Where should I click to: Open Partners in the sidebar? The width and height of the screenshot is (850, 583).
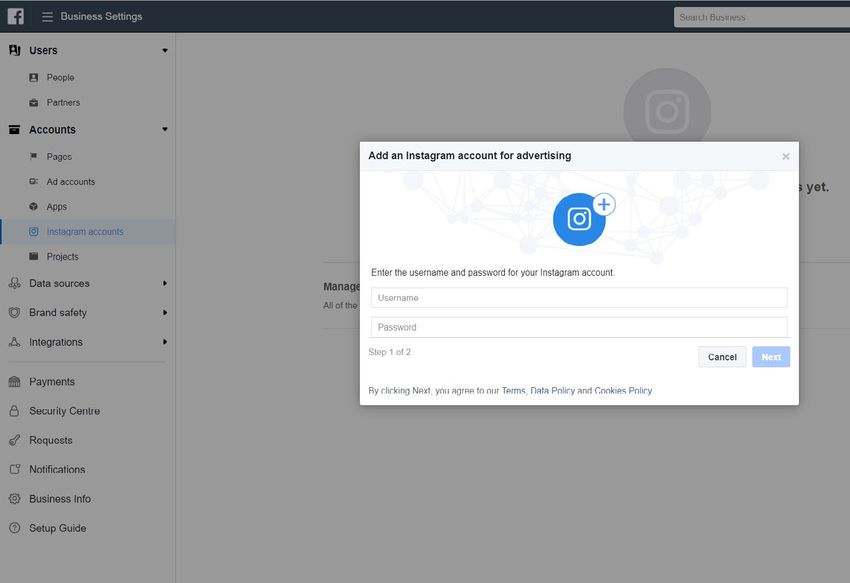click(x=63, y=102)
